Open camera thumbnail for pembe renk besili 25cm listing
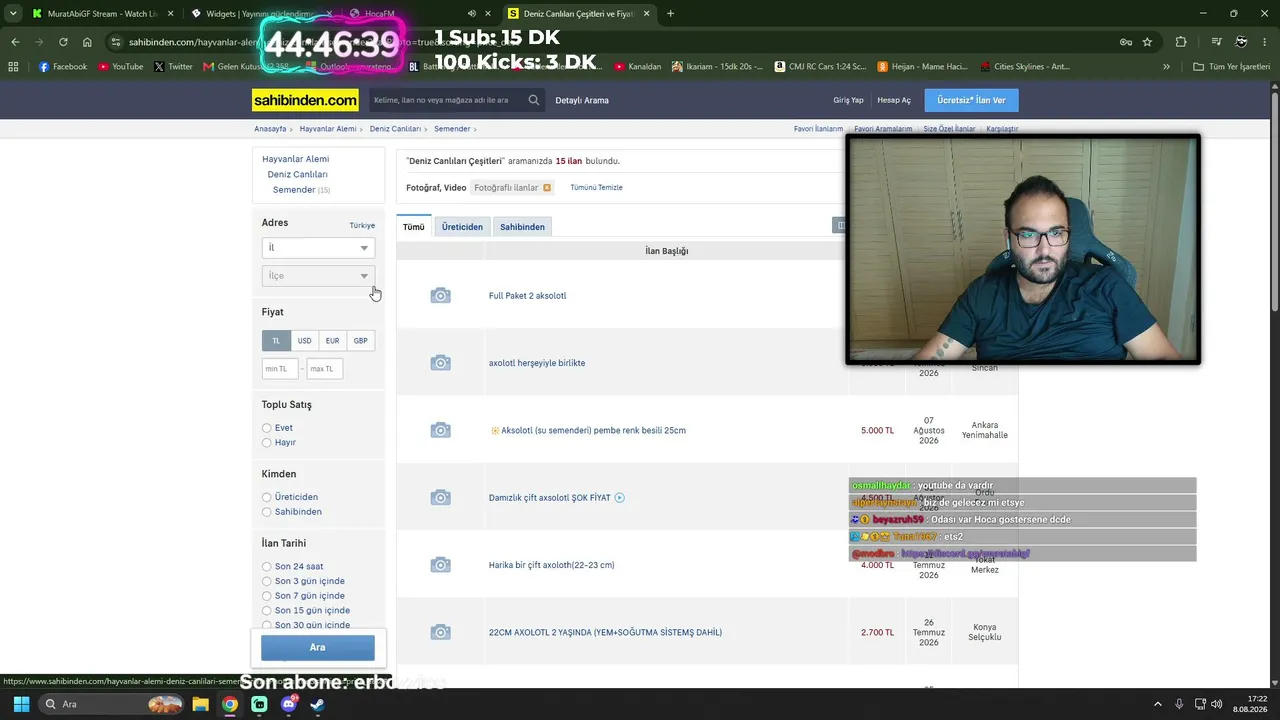The image size is (1280, 720). (440, 430)
